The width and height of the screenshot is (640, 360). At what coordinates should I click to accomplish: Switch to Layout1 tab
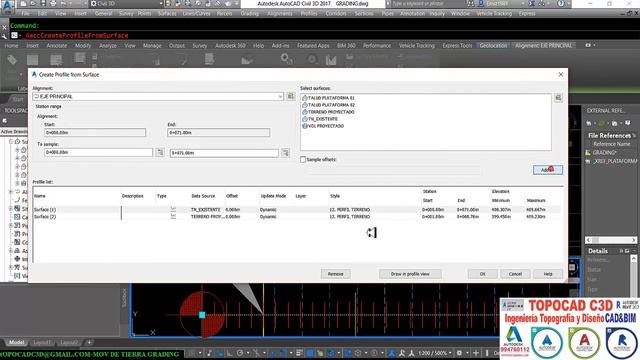(x=42, y=342)
